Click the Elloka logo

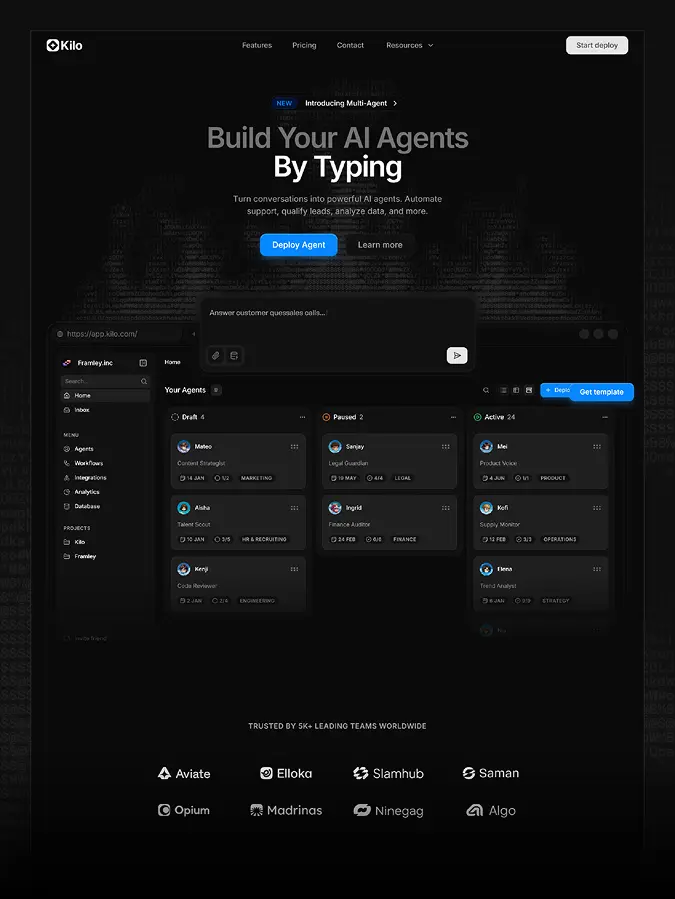[286, 773]
